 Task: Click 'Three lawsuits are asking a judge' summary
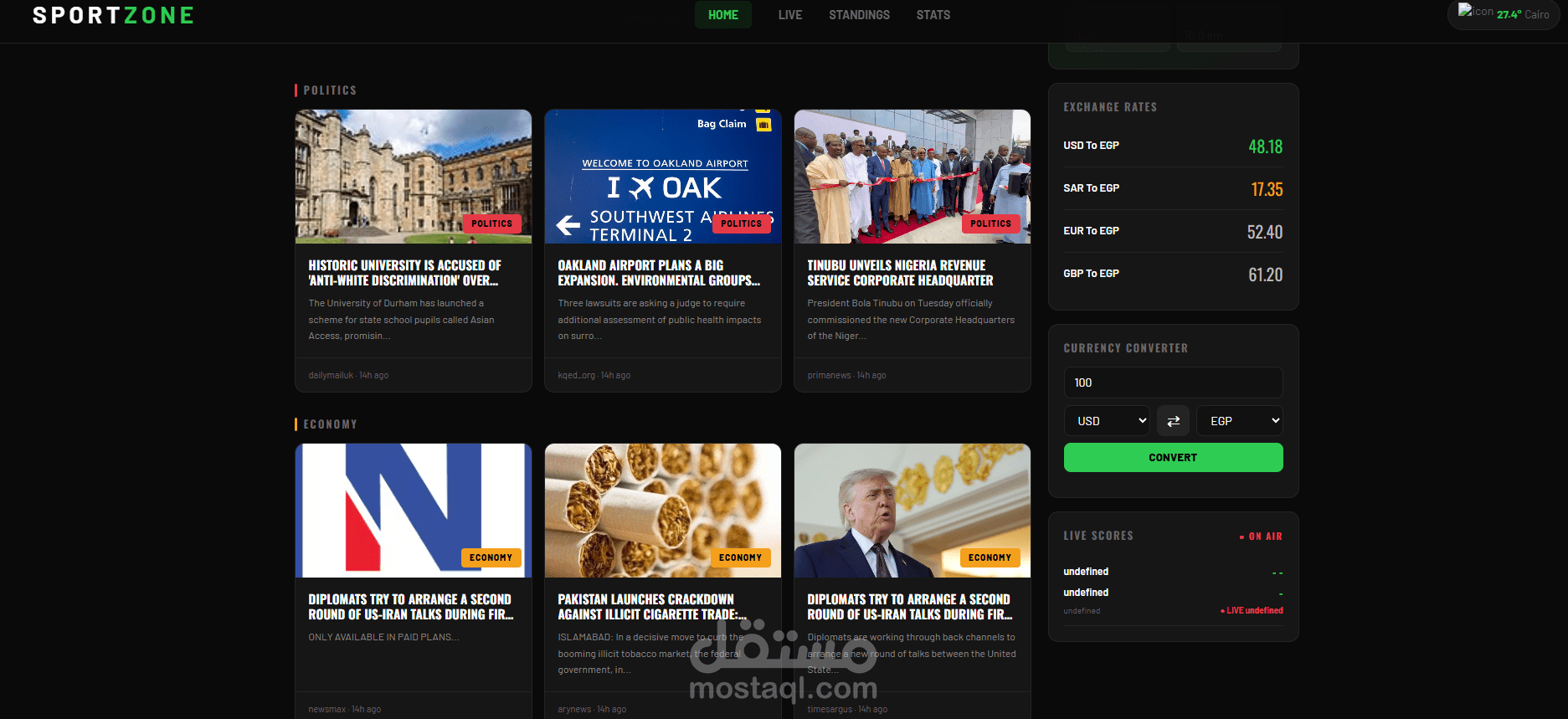660,320
